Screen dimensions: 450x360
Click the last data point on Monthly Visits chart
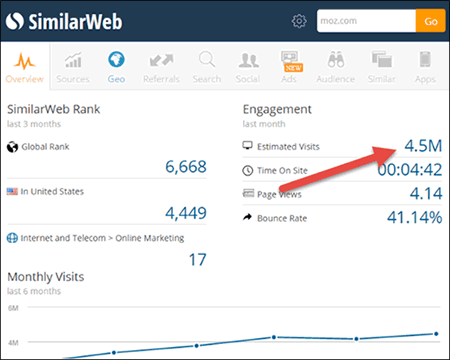436,334
